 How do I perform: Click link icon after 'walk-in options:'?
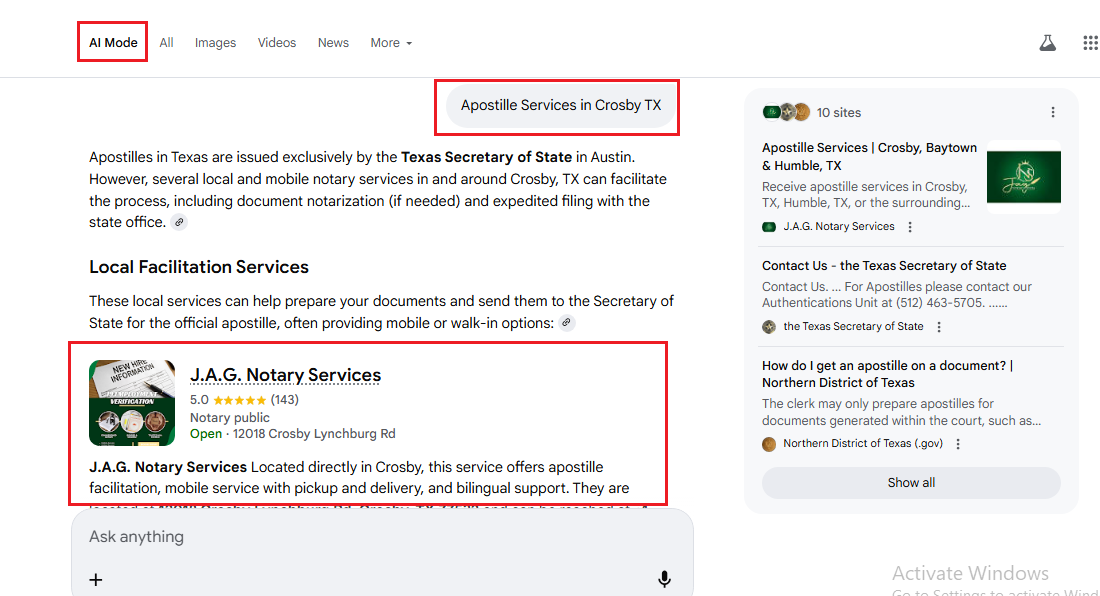[x=566, y=323]
